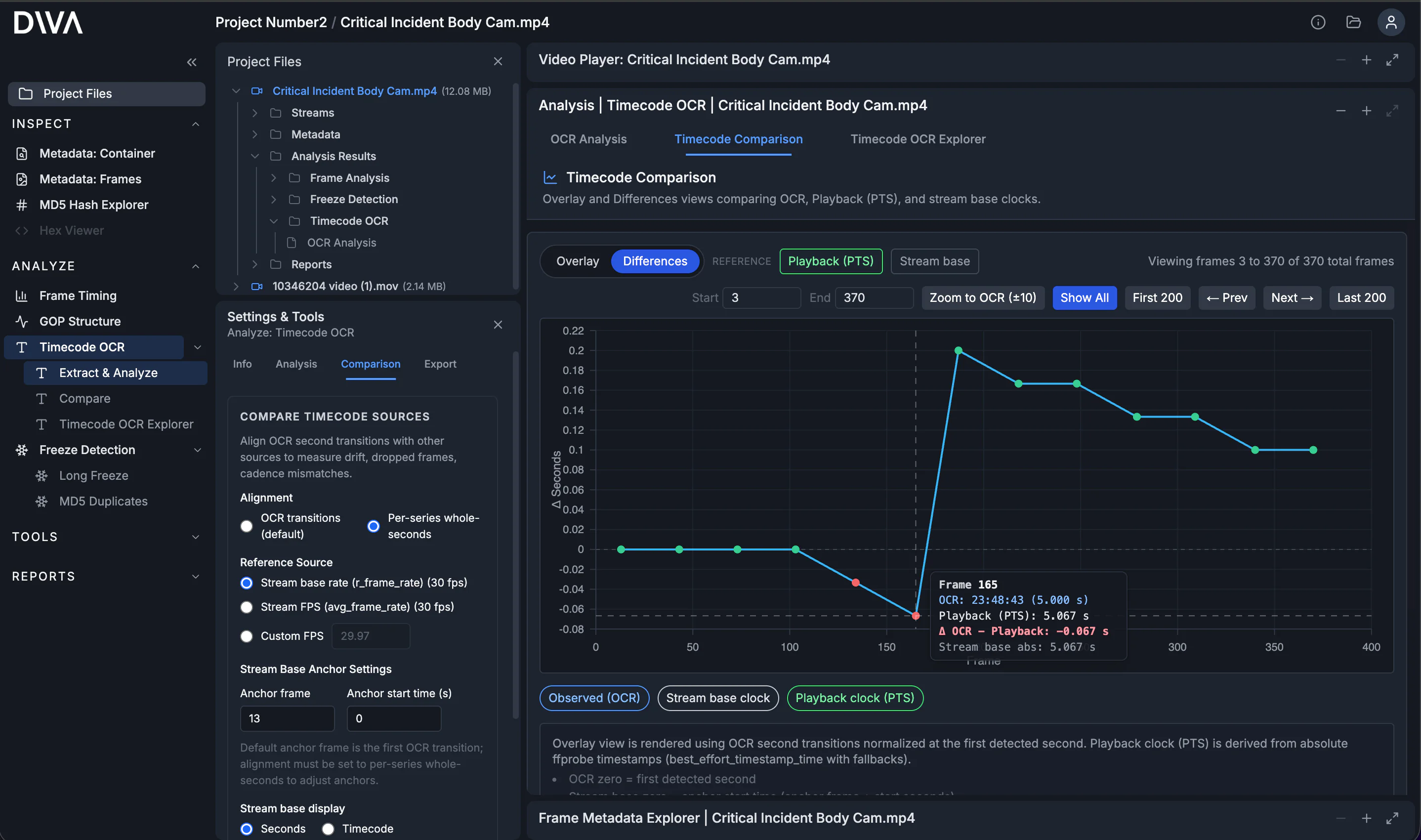The height and width of the screenshot is (840, 1421).
Task: Open the MD5 Hash Explorer hash icon
Action: pyautogui.click(x=22, y=205)
